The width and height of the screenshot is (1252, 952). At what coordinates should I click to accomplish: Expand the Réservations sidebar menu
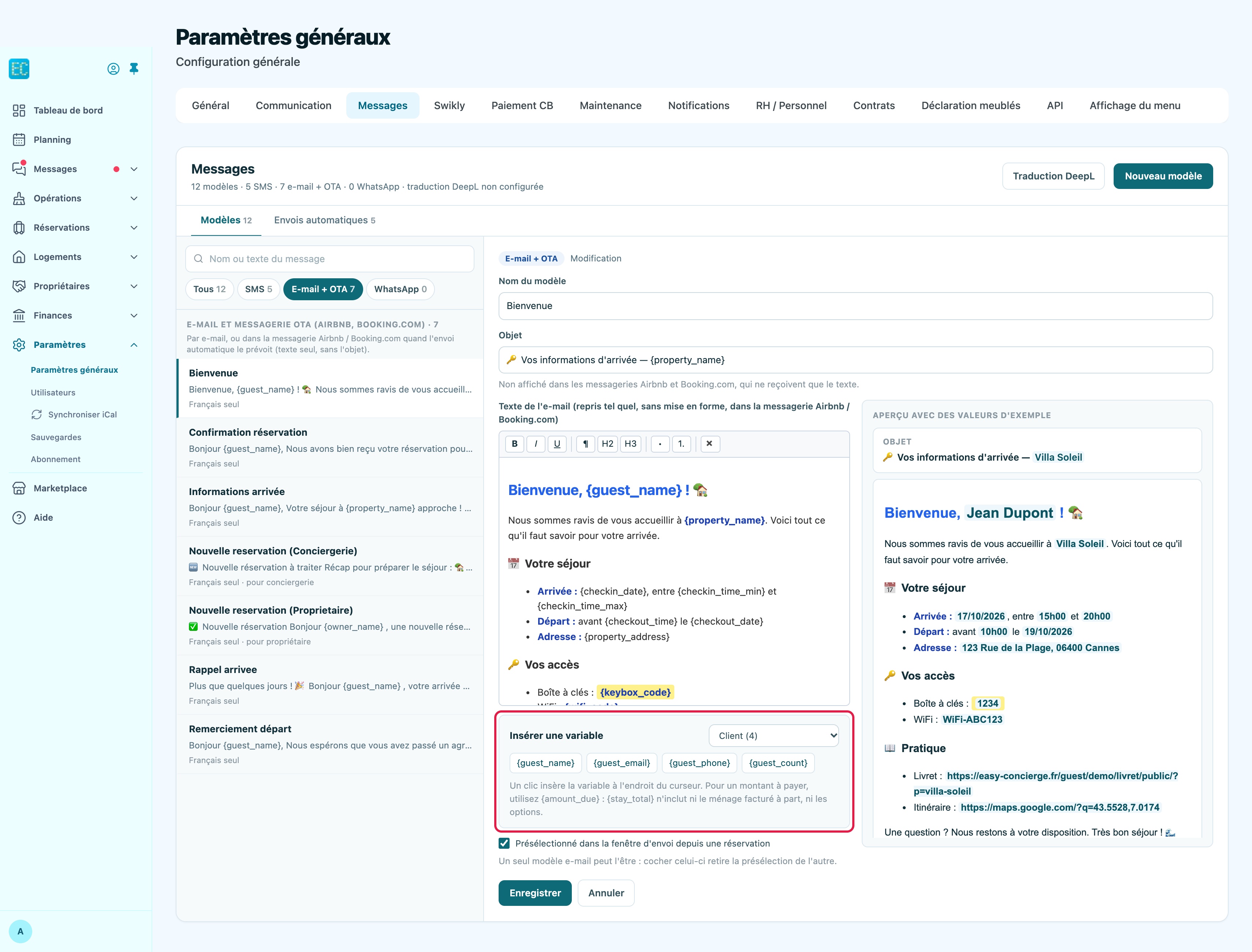[134, 227]
